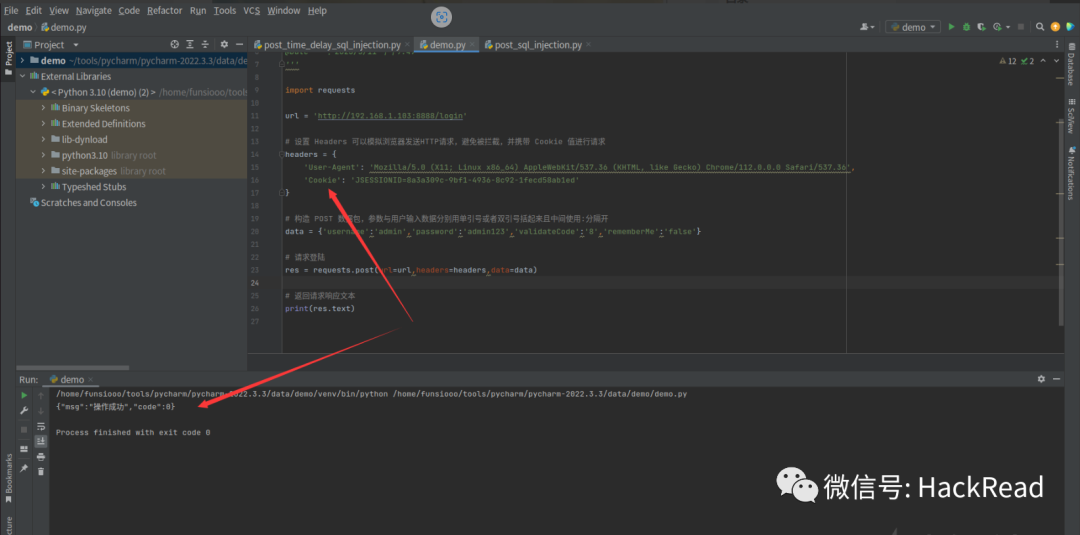
Task: Open the File menu
Action: click(x=11, y=10)
